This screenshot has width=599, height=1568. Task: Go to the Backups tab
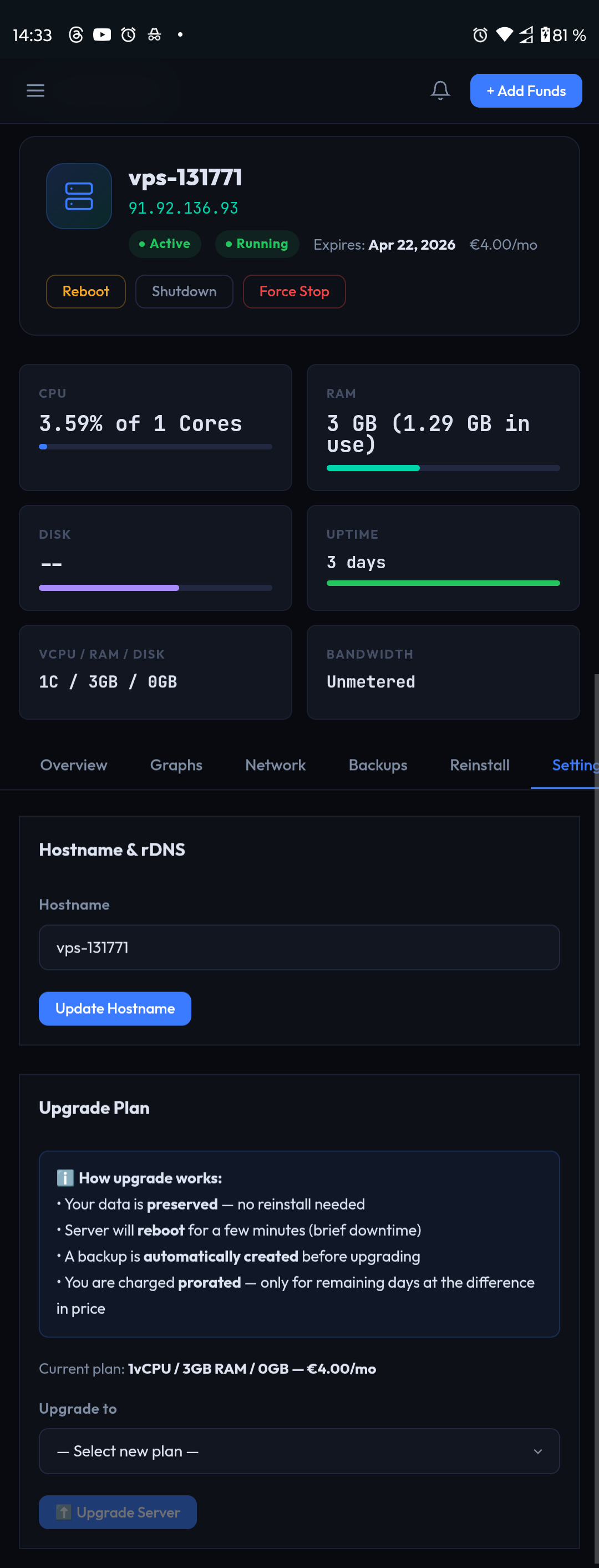377,765
